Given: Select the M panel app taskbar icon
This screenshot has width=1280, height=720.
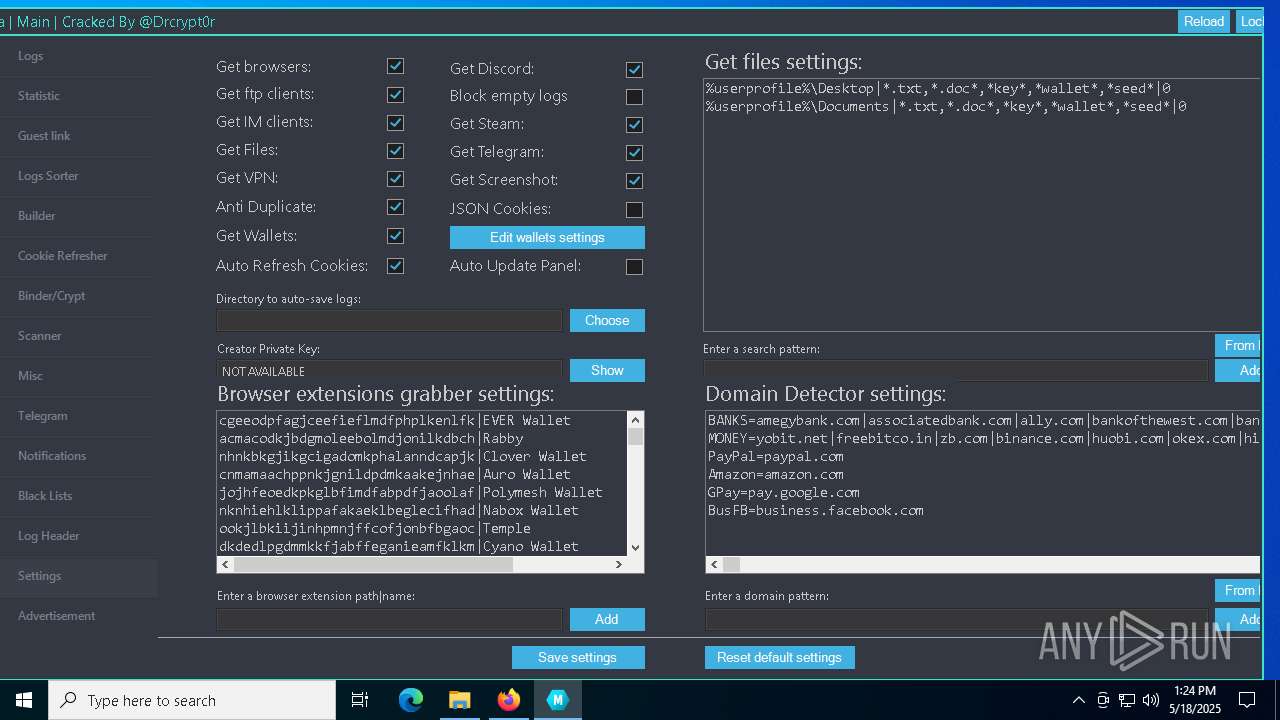Looking at the screenshot, I should [x=558, y=700].
